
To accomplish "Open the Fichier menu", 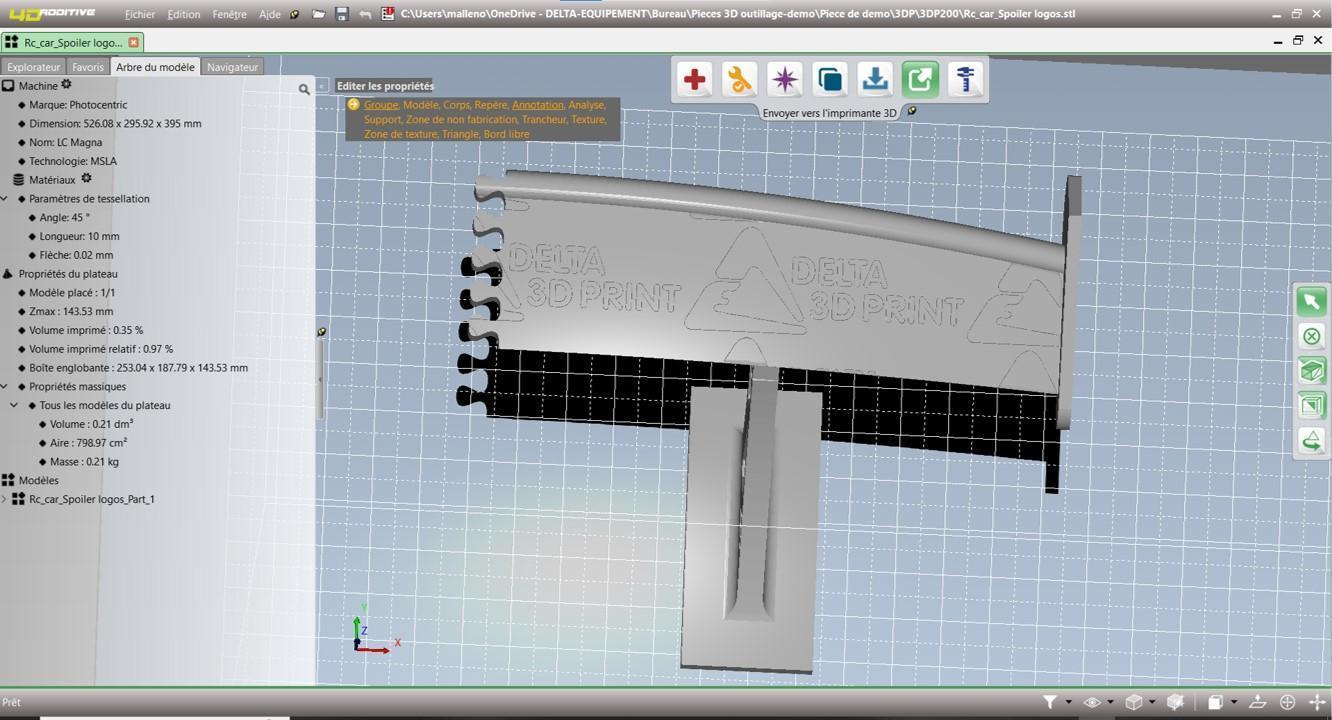I will point(140,15).
